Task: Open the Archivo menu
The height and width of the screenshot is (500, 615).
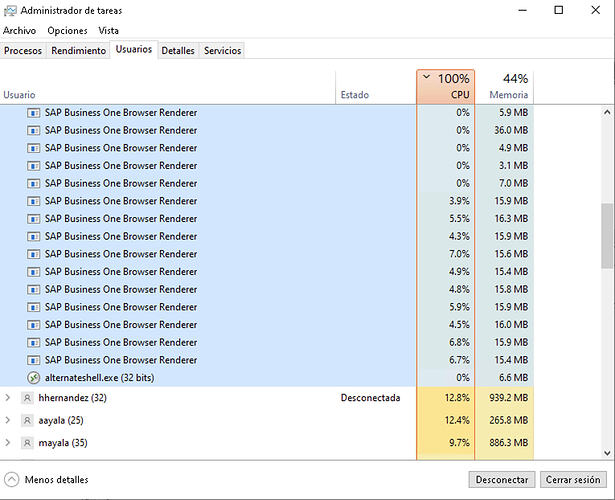Action: [x=20, y=31]
